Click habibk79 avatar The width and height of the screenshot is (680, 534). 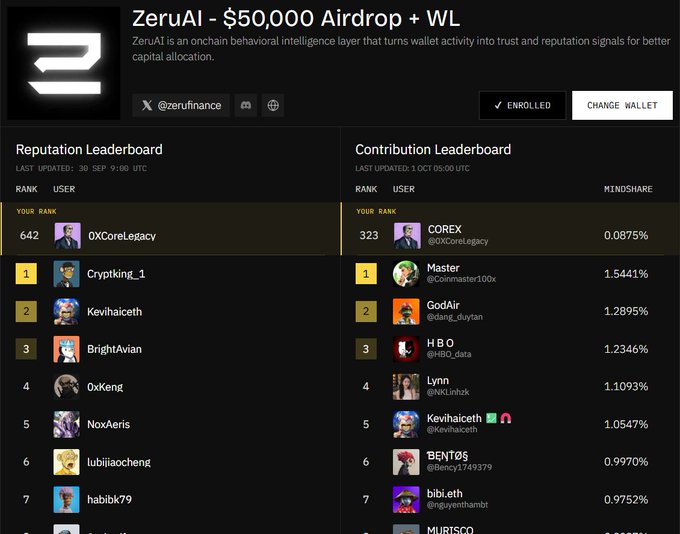66,499
